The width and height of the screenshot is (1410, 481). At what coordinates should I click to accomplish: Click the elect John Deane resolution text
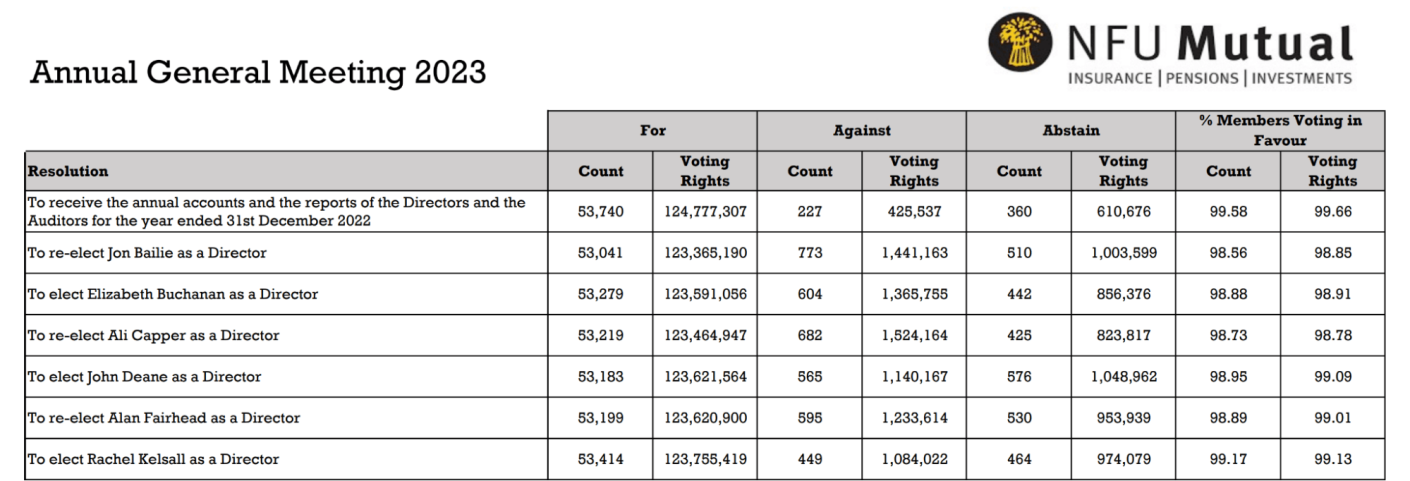[x=144, y=377]
